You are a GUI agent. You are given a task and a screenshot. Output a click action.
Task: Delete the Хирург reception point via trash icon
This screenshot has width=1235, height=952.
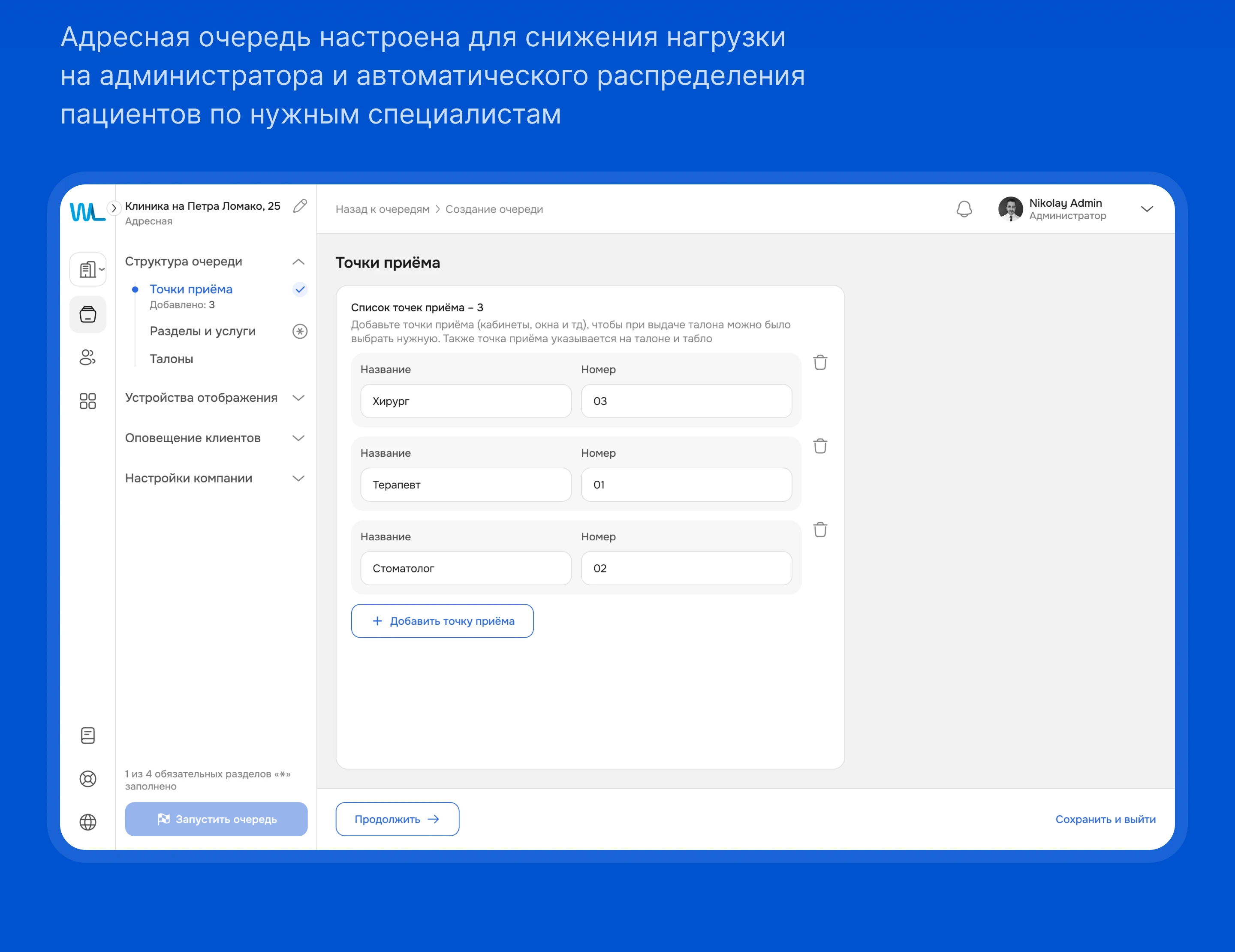[821, 362]
